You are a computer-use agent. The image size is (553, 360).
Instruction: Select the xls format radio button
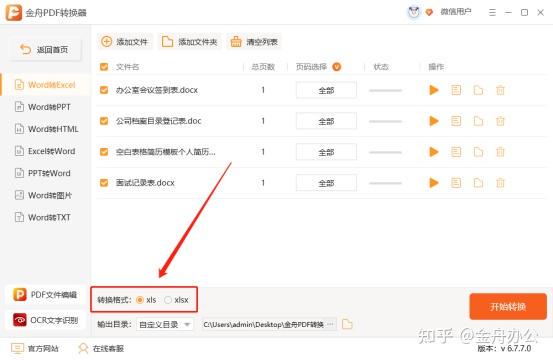(x=140, y=300)
